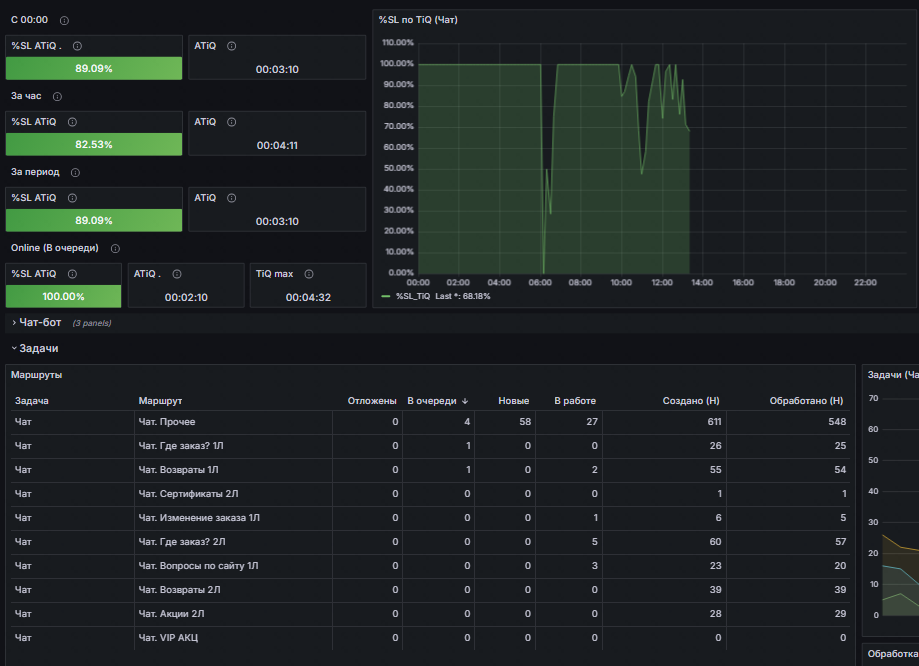Click green %SL_TiQ legend color swatch
This screenshot has height=666, width=919.
pos(386,297)
